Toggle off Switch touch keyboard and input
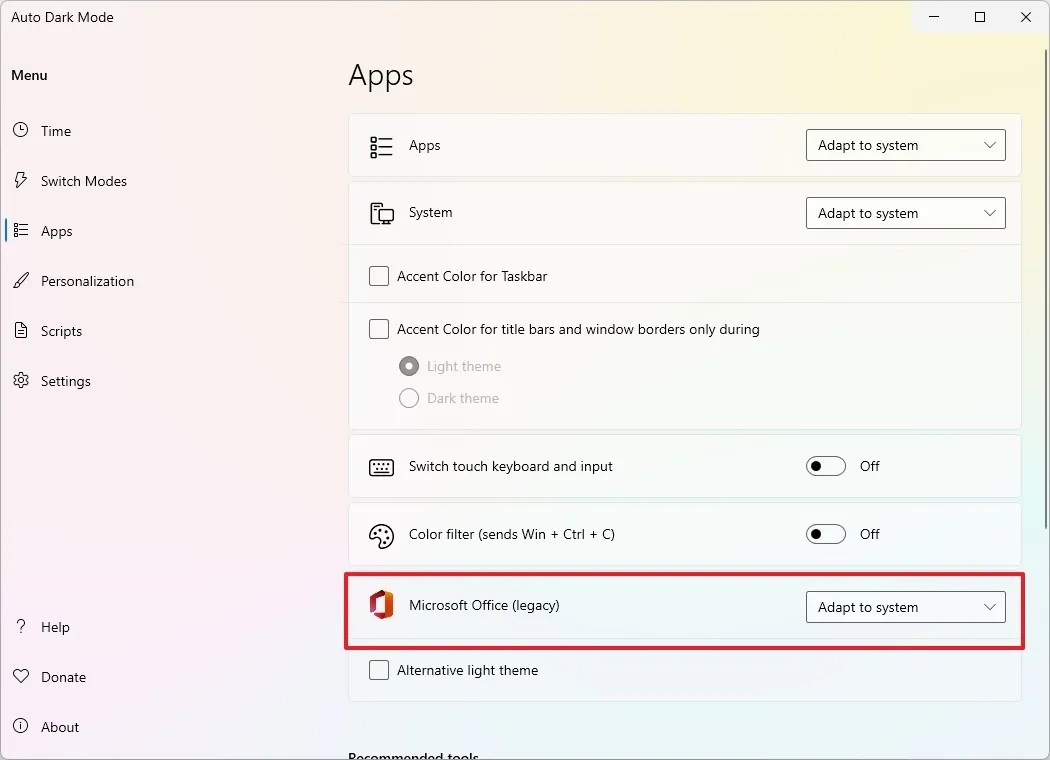 pyautogui.click(x=826, y=466)
